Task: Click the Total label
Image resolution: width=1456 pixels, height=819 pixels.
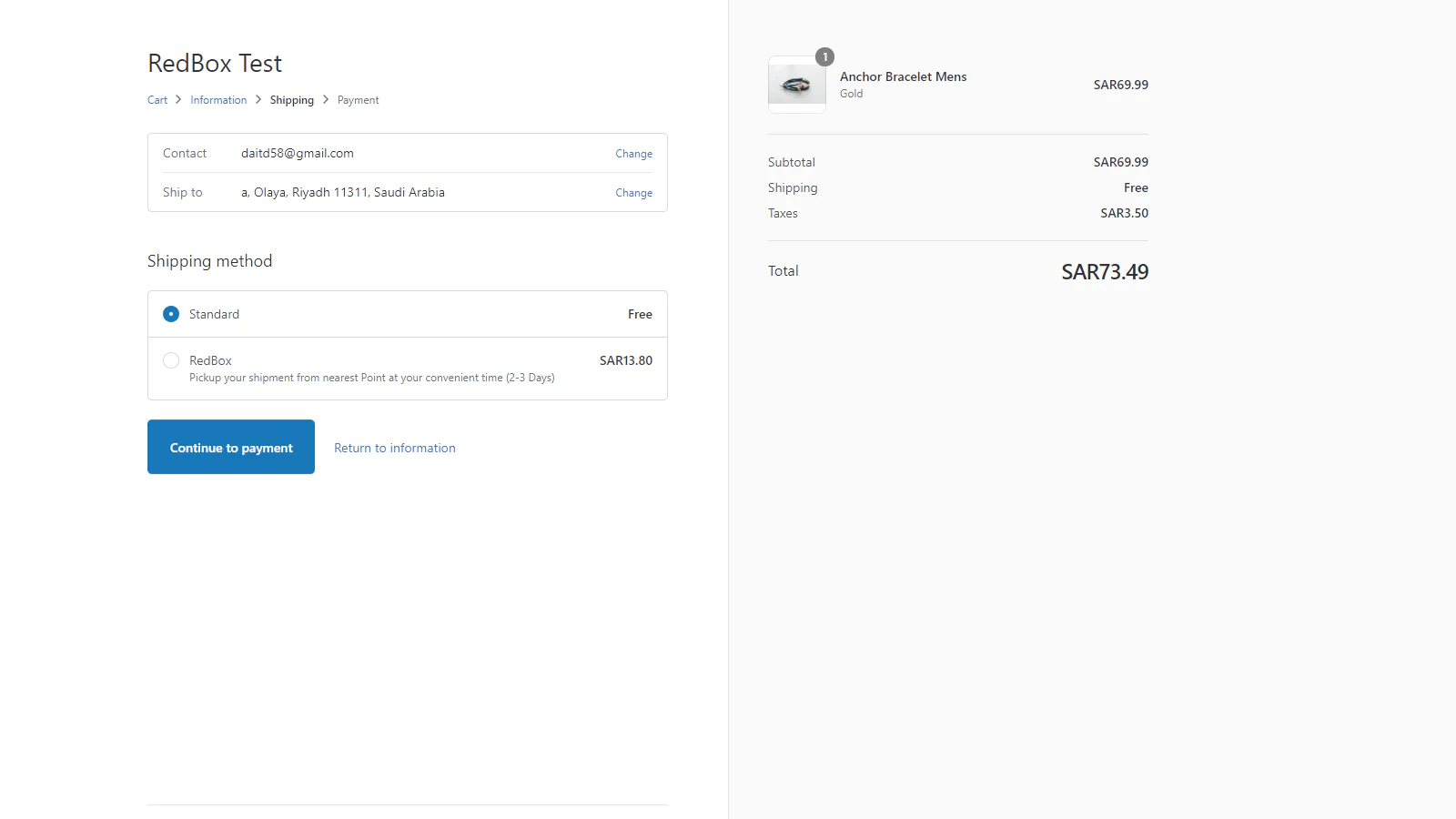Action: point(784,271)
